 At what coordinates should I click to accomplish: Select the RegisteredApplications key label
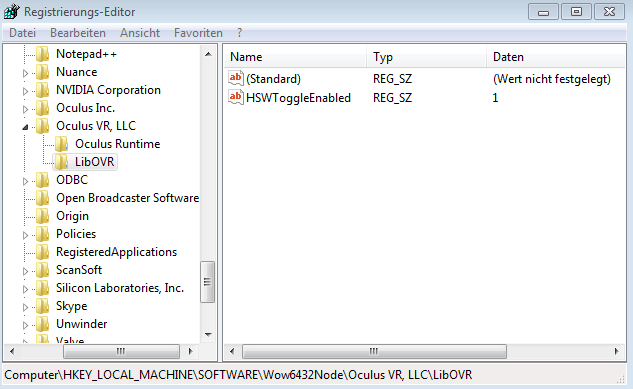point(116,252)
